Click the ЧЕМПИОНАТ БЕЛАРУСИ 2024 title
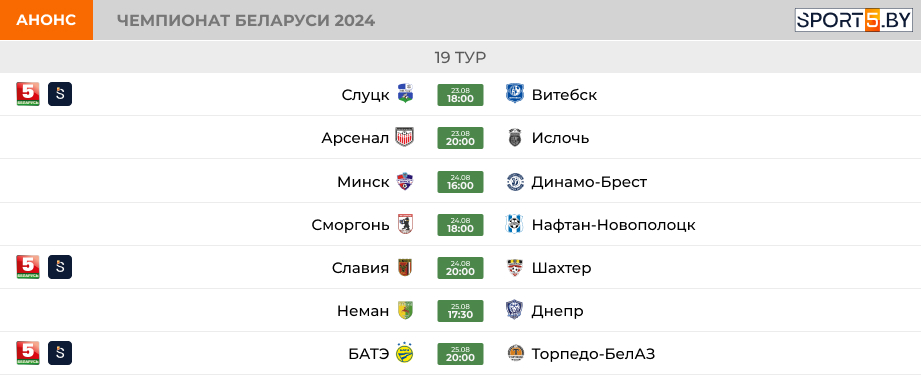 [x=246, y=21]
